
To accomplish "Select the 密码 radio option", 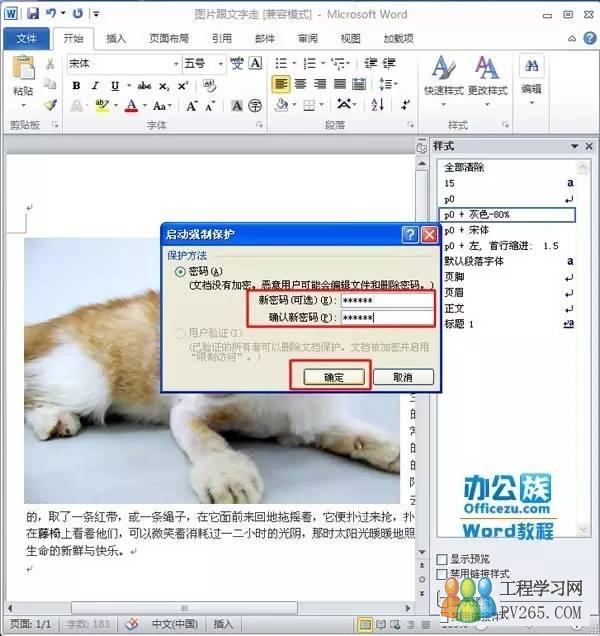I will [x=180, y=271].
